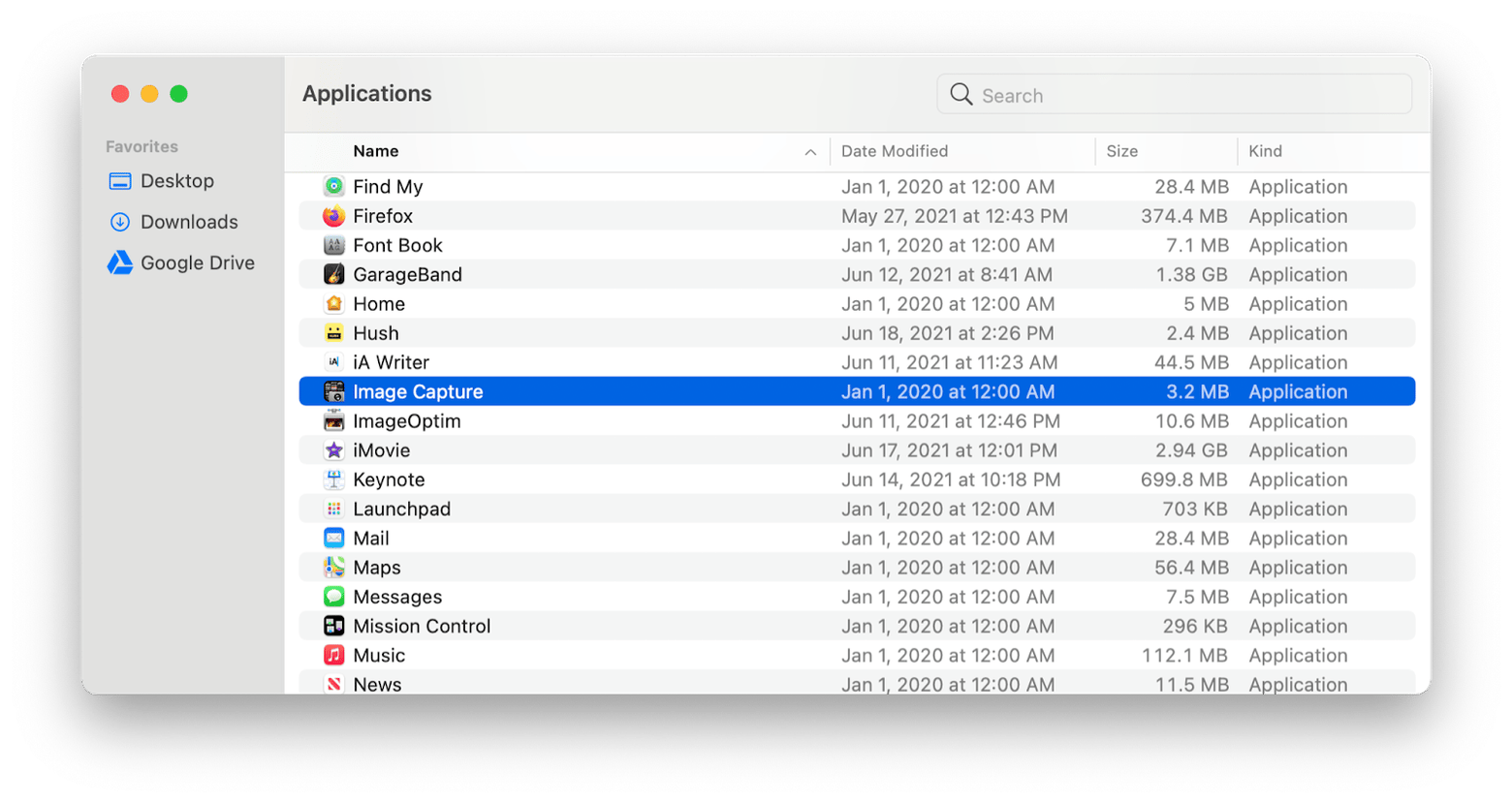Image resolution: width=1512 pixels, height=803 pixels.
Task: Sort list by Kind column header
Action: pos(1265,151)
